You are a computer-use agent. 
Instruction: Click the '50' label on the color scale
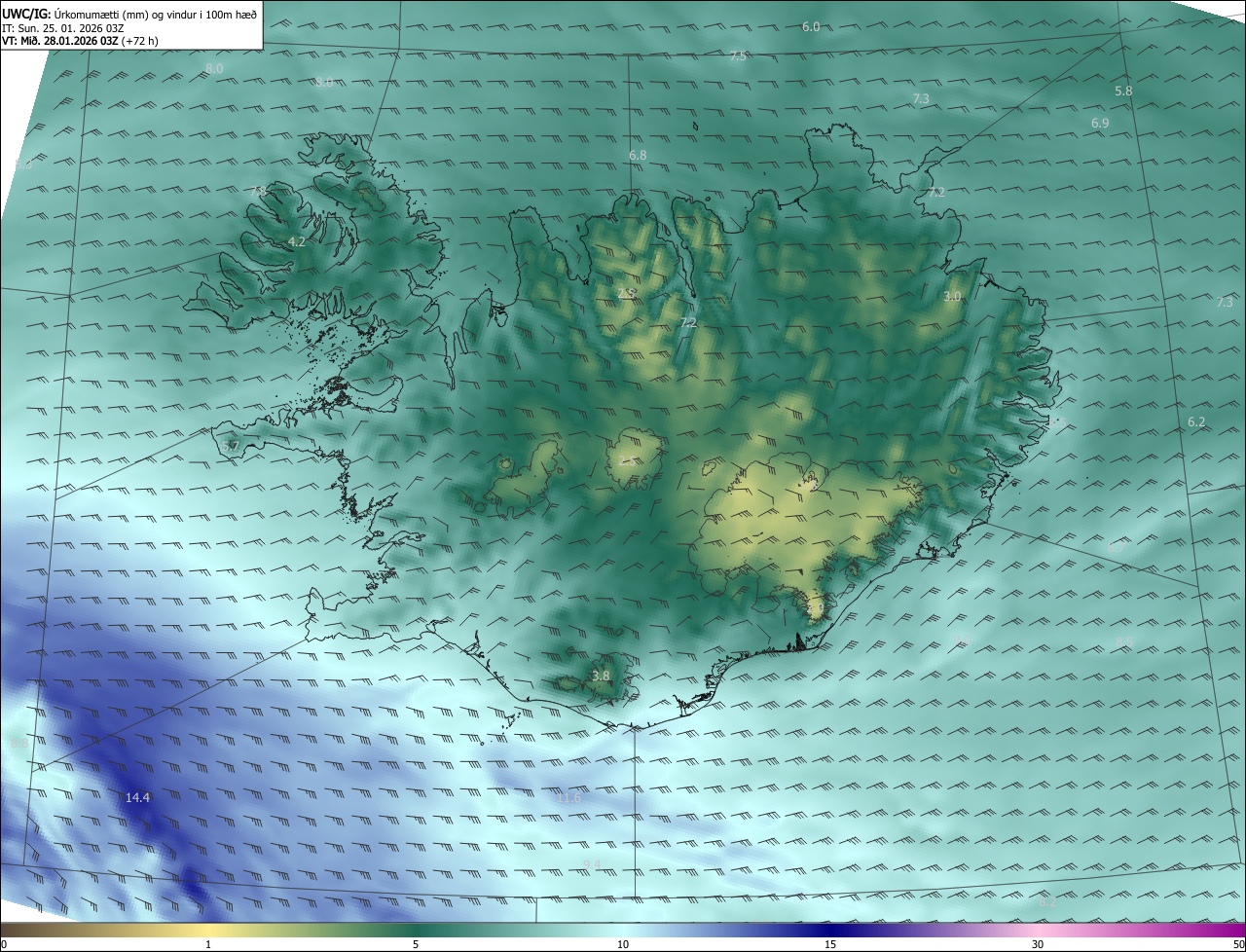coord(1238,944)
